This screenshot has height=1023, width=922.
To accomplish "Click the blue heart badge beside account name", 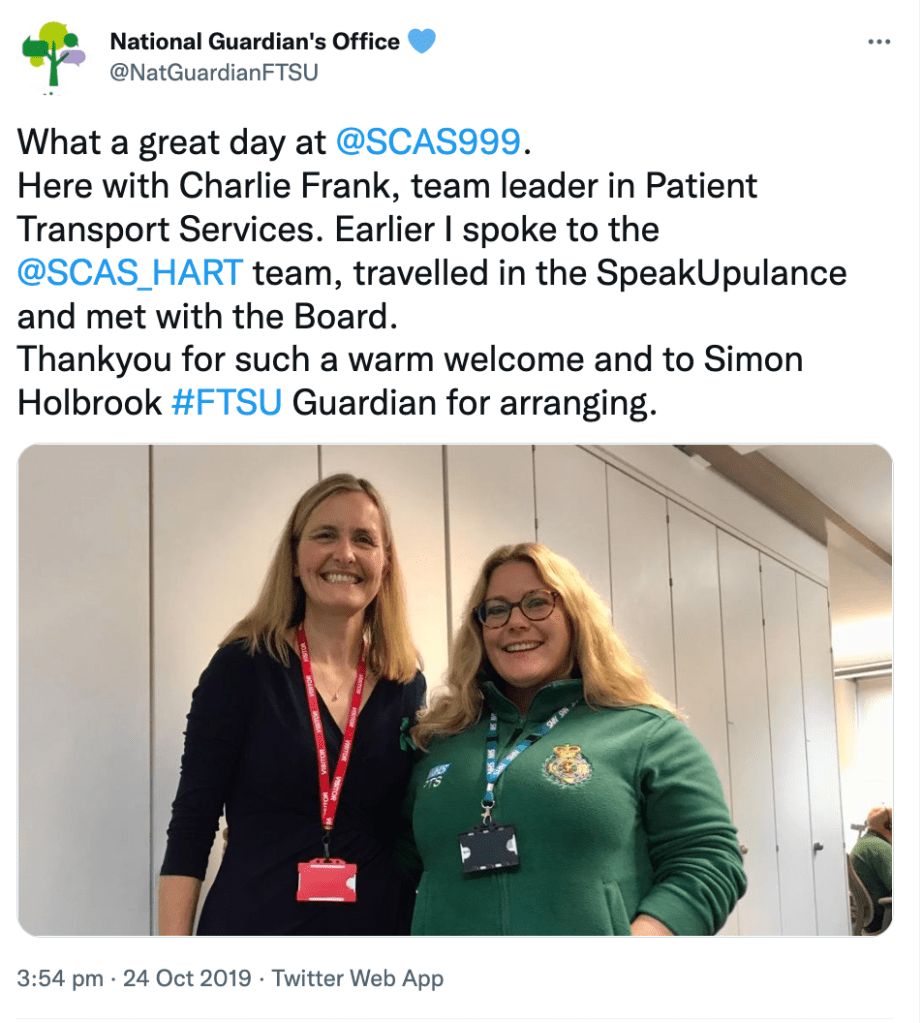I will (x=422, y=41).
